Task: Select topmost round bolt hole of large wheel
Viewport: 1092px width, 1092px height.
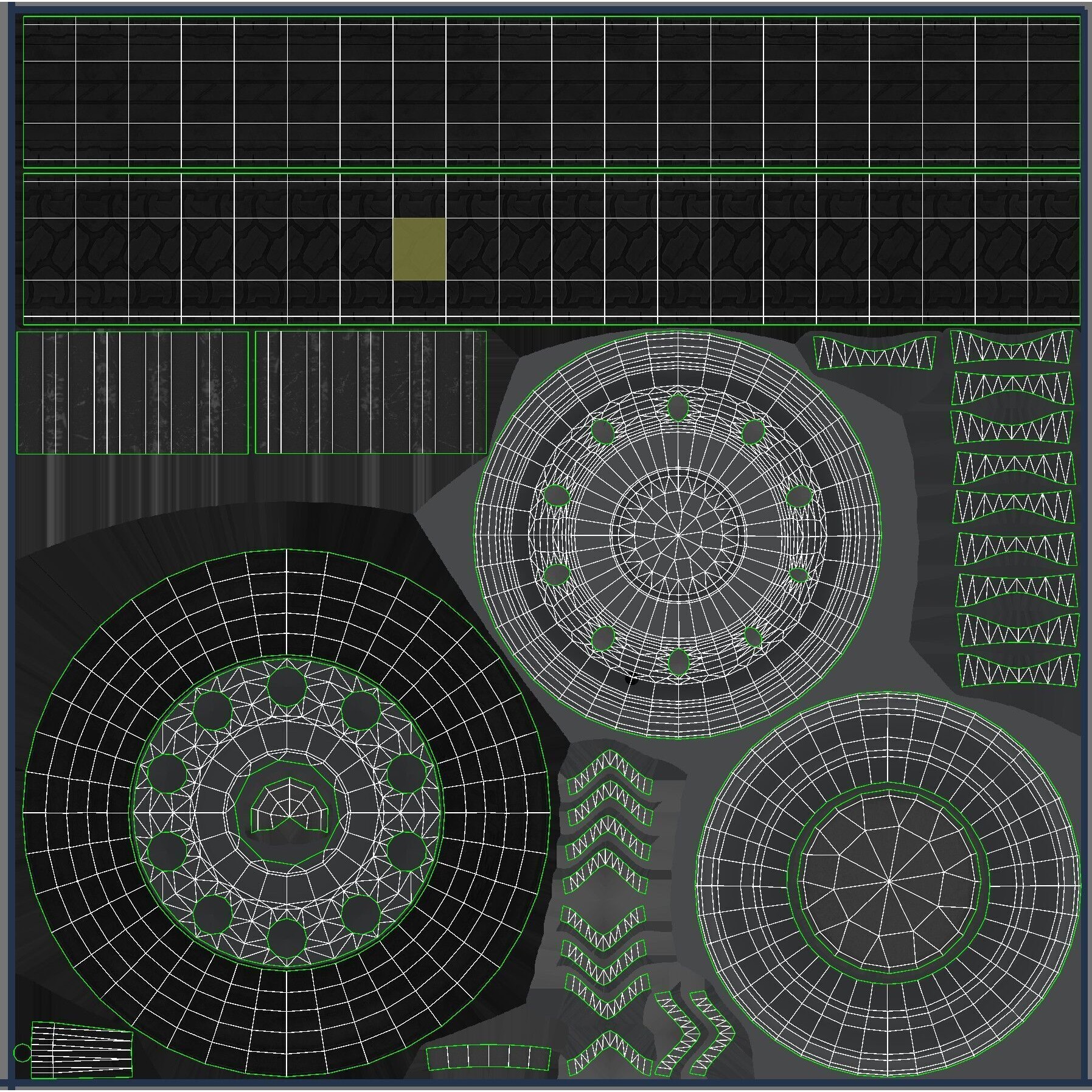Action: tap(287, 686)
